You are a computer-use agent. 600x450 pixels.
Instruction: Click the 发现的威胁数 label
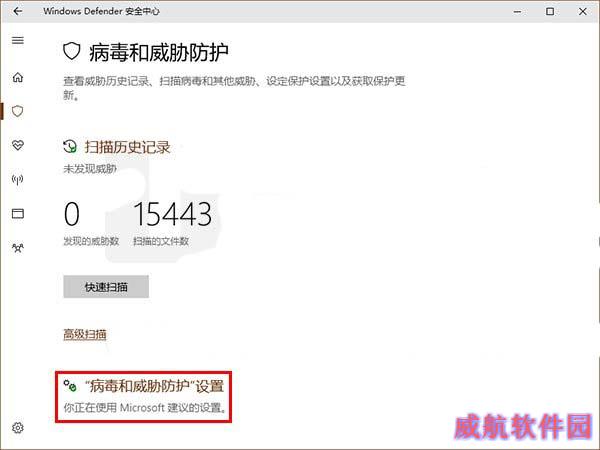[91, 241]
